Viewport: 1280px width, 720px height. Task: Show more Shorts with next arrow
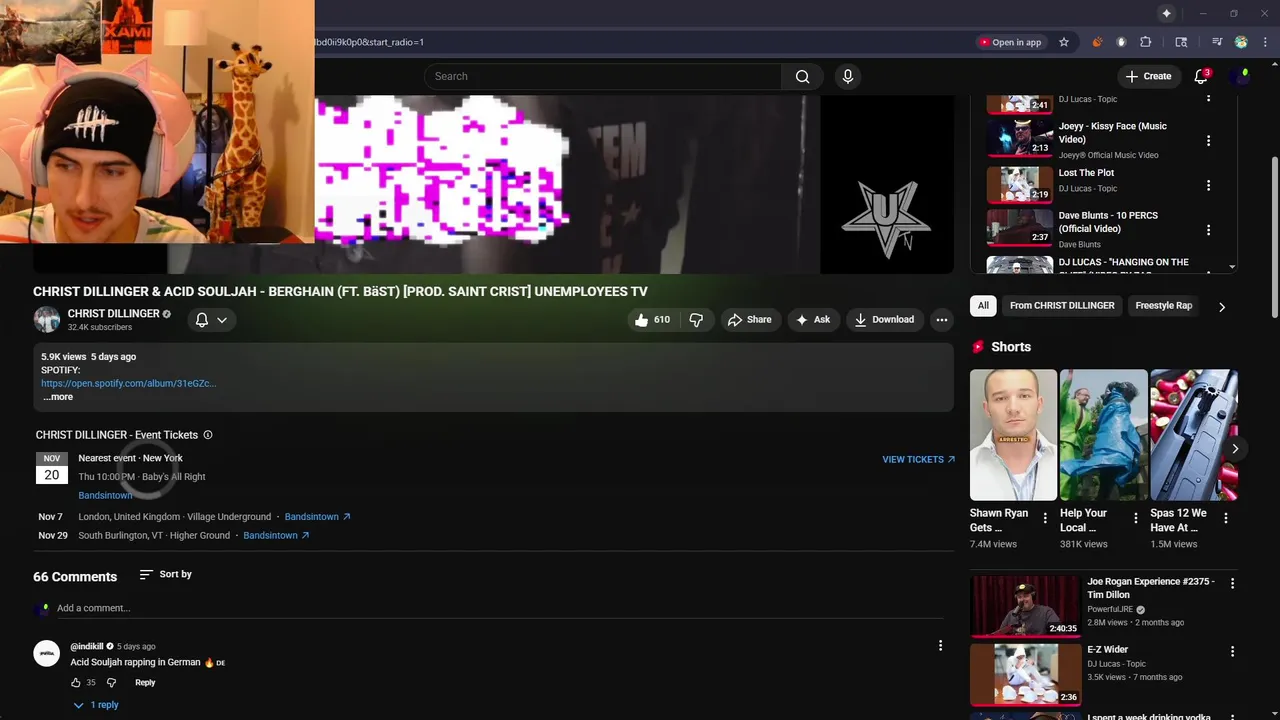coord(1235,449)
